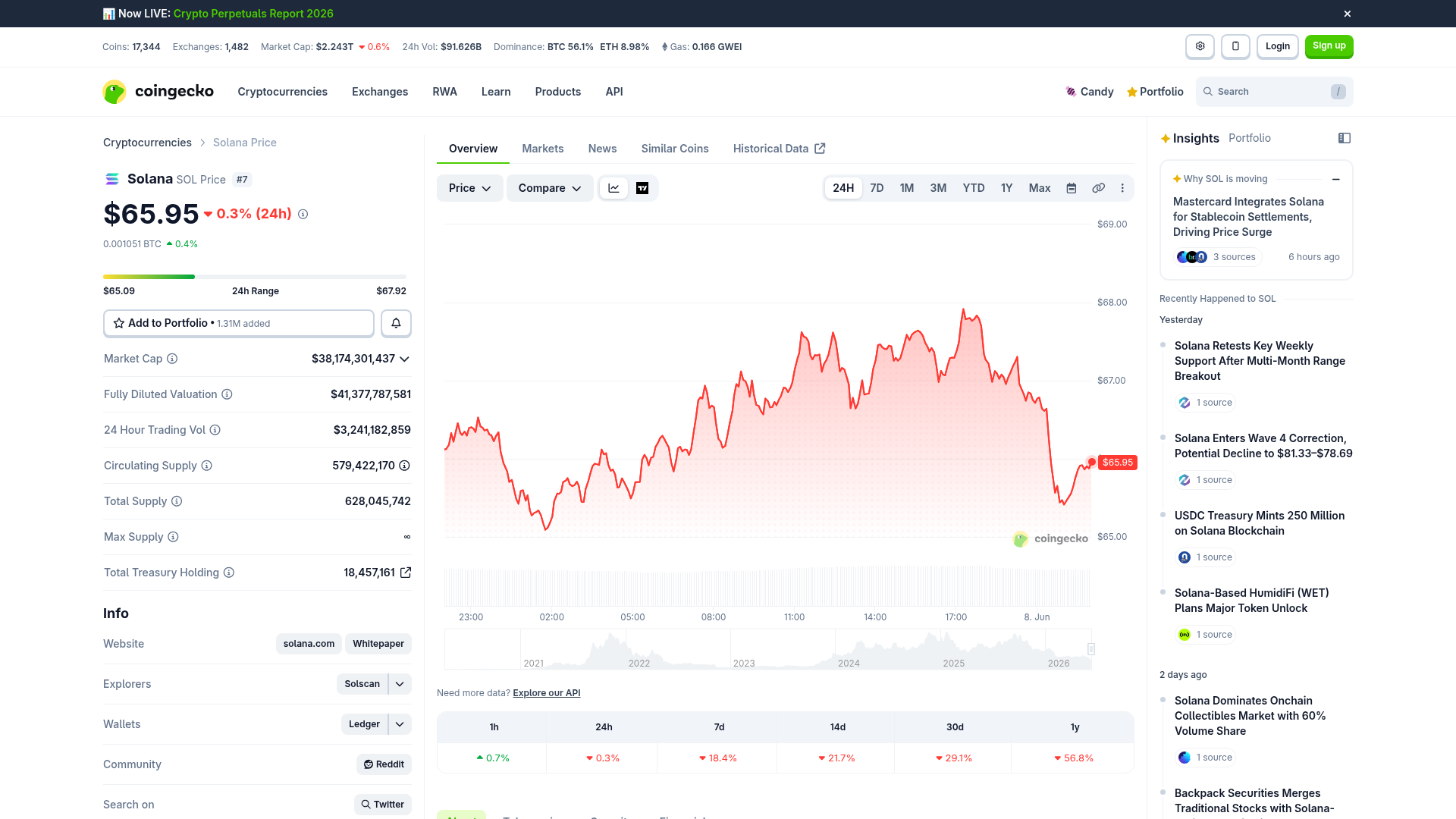Open the Historical Data tab
1456x819 pixels.
[779, 149]
